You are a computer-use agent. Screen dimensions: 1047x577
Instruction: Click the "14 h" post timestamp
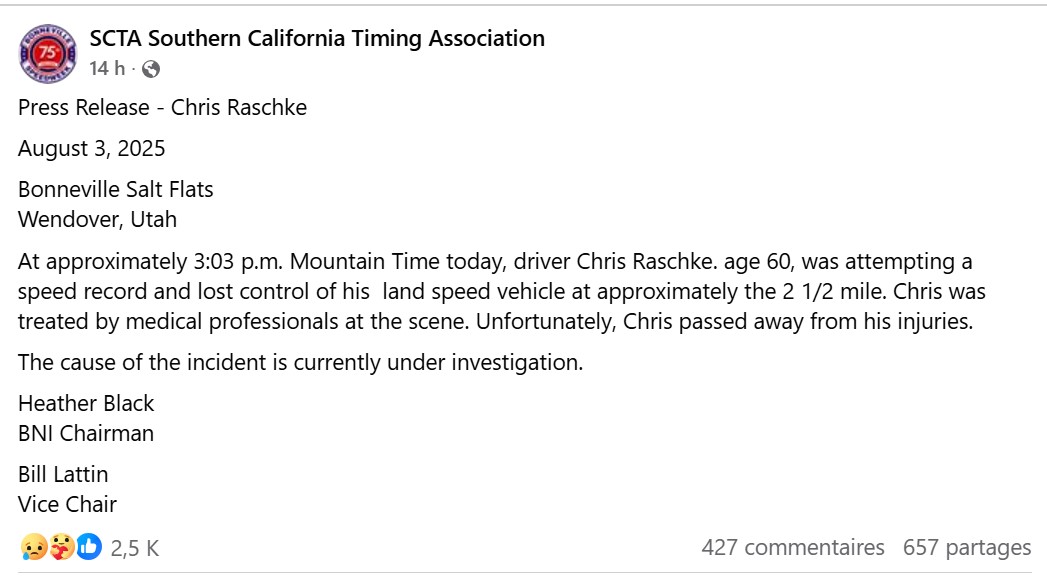click(x=107, y=69)
